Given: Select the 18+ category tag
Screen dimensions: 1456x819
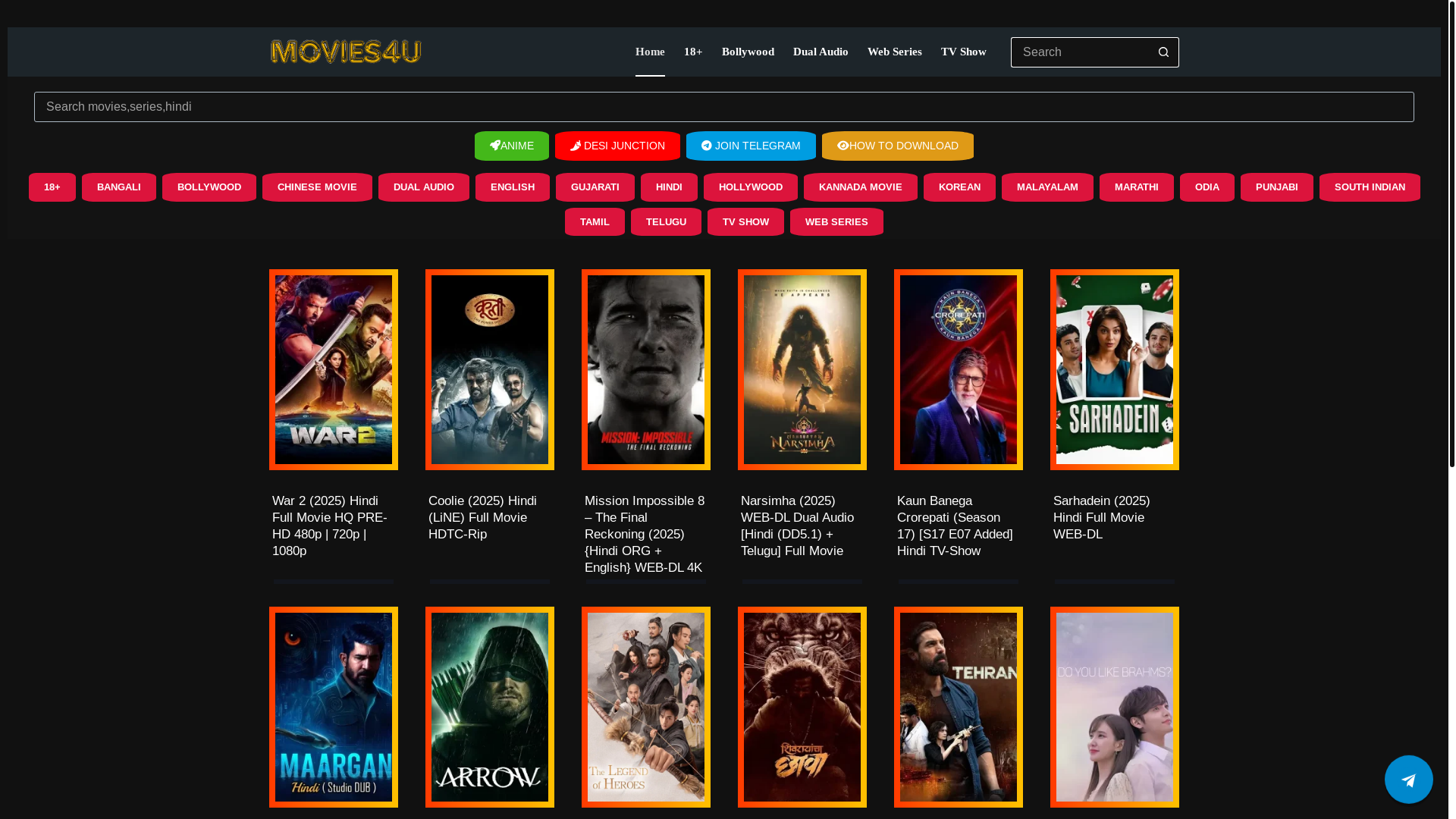Looking at the screenshot, I should coord(52,187).
